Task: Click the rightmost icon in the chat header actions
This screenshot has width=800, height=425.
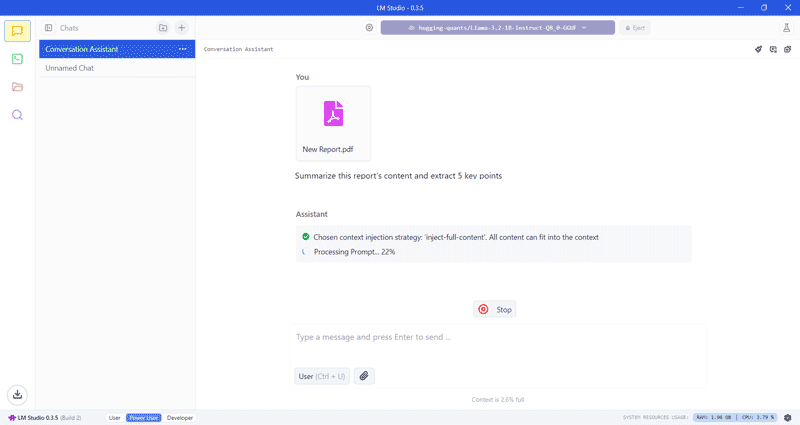Action: tap(787, 49)
